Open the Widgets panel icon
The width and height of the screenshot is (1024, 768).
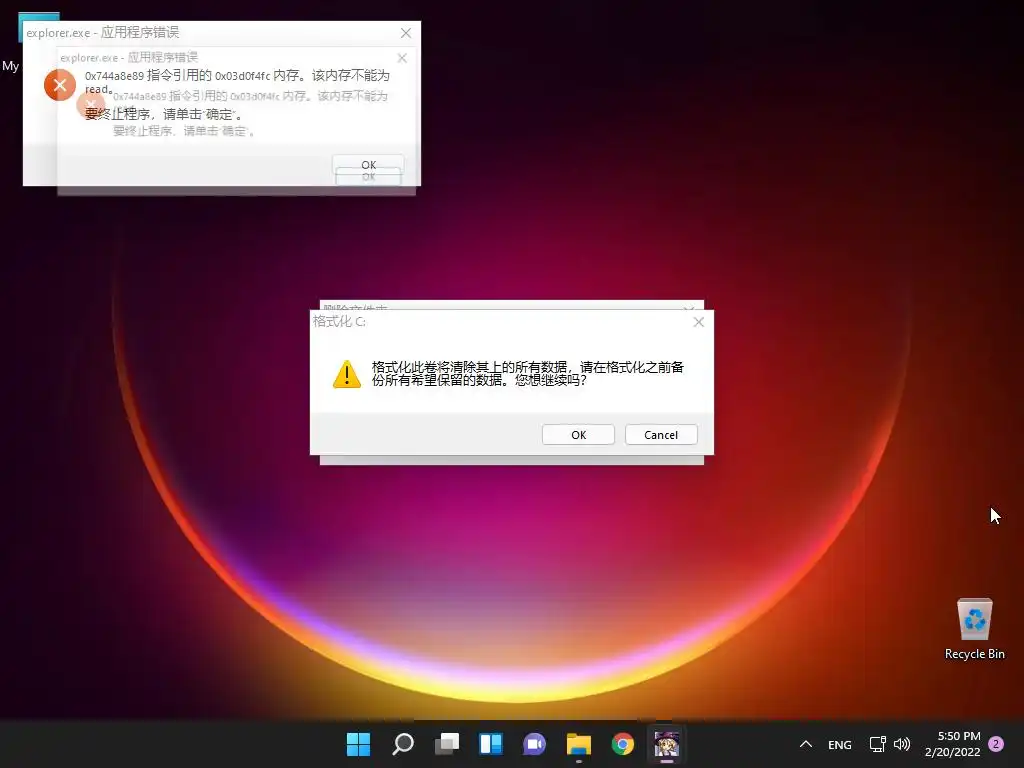pos(490,744)
